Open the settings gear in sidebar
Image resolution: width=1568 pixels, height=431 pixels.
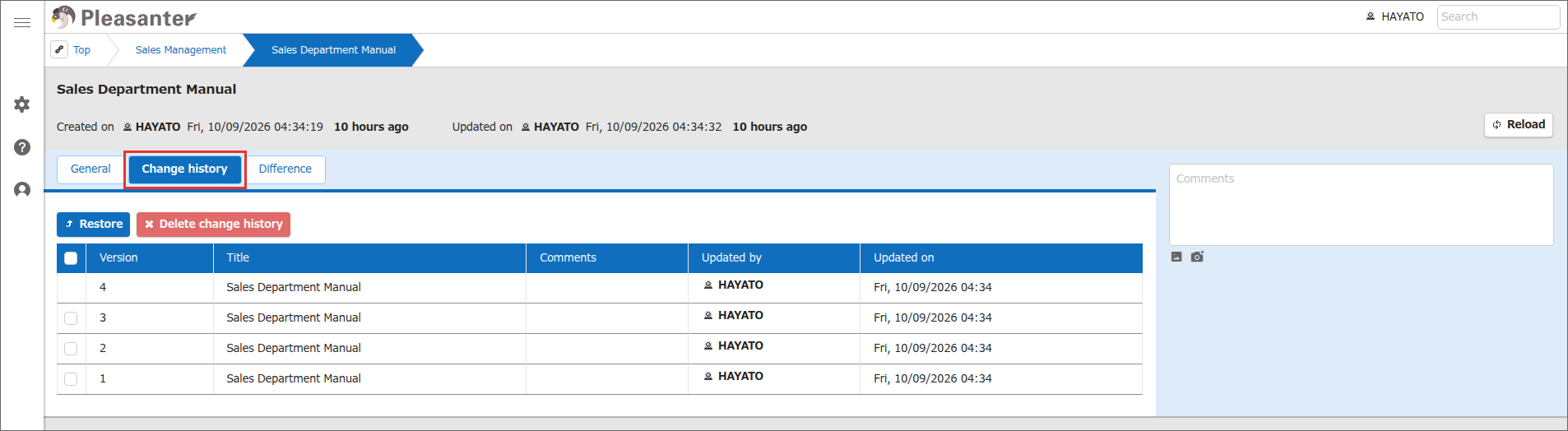pyautogui.click(x=22, y=104)
